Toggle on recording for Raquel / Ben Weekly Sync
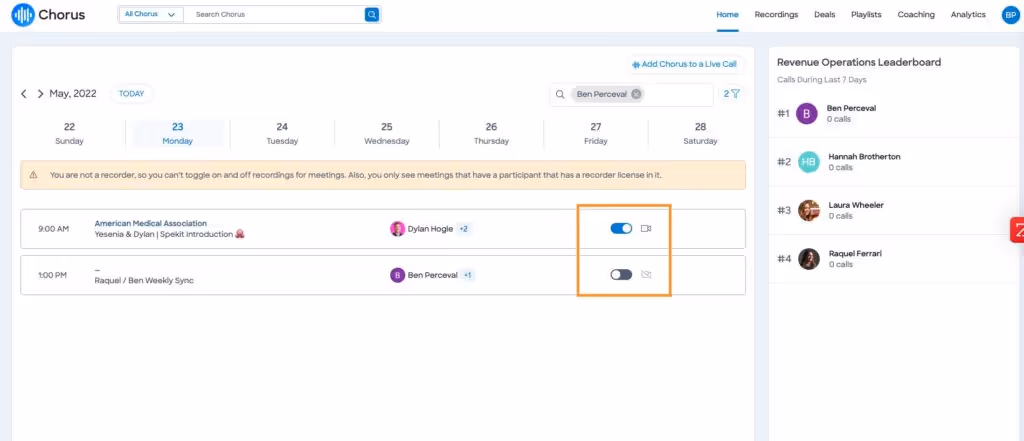Screen dimensions: 1024x441 click(x=621, y=274)
